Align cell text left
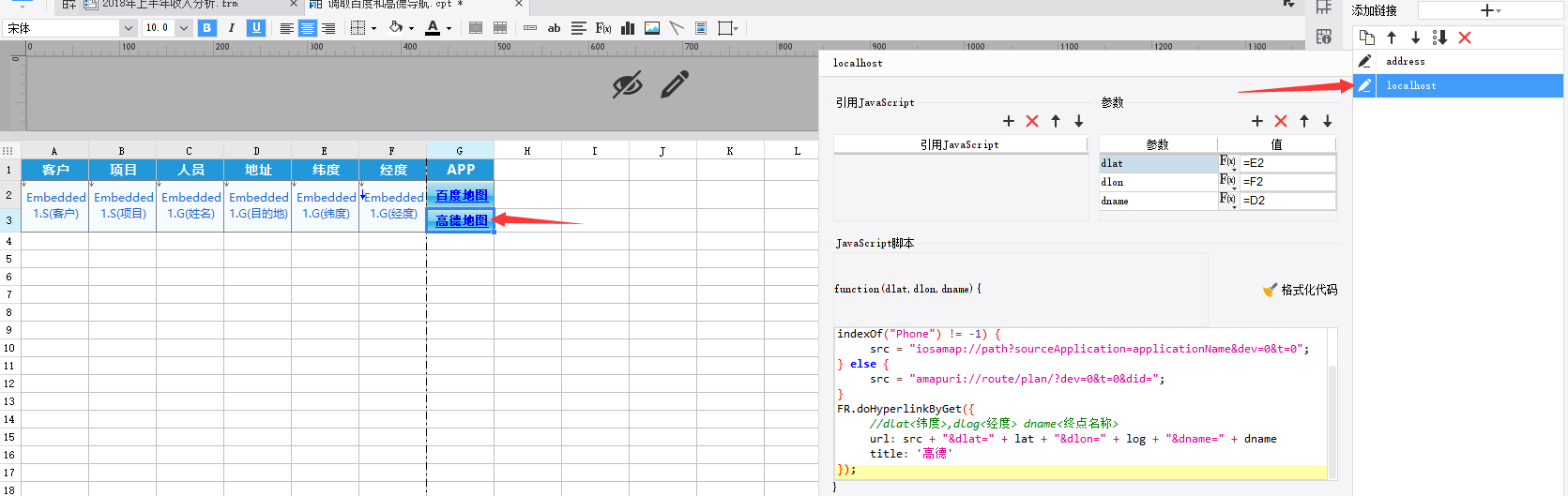Viewport: 1568px width, 496px height. [287, 28]
